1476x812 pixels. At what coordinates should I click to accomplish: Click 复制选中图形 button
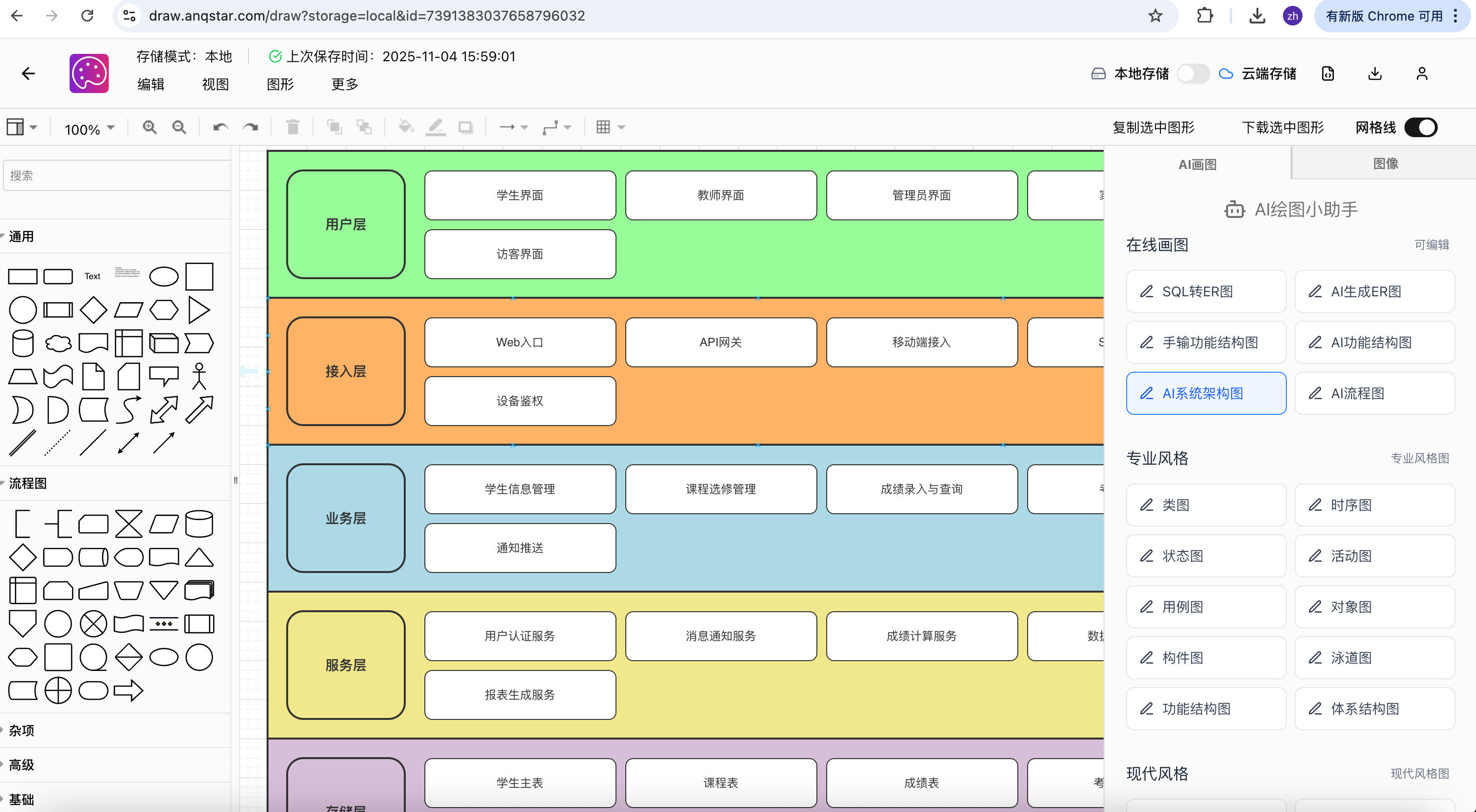pyautogui.click(x=1153, y=127)
